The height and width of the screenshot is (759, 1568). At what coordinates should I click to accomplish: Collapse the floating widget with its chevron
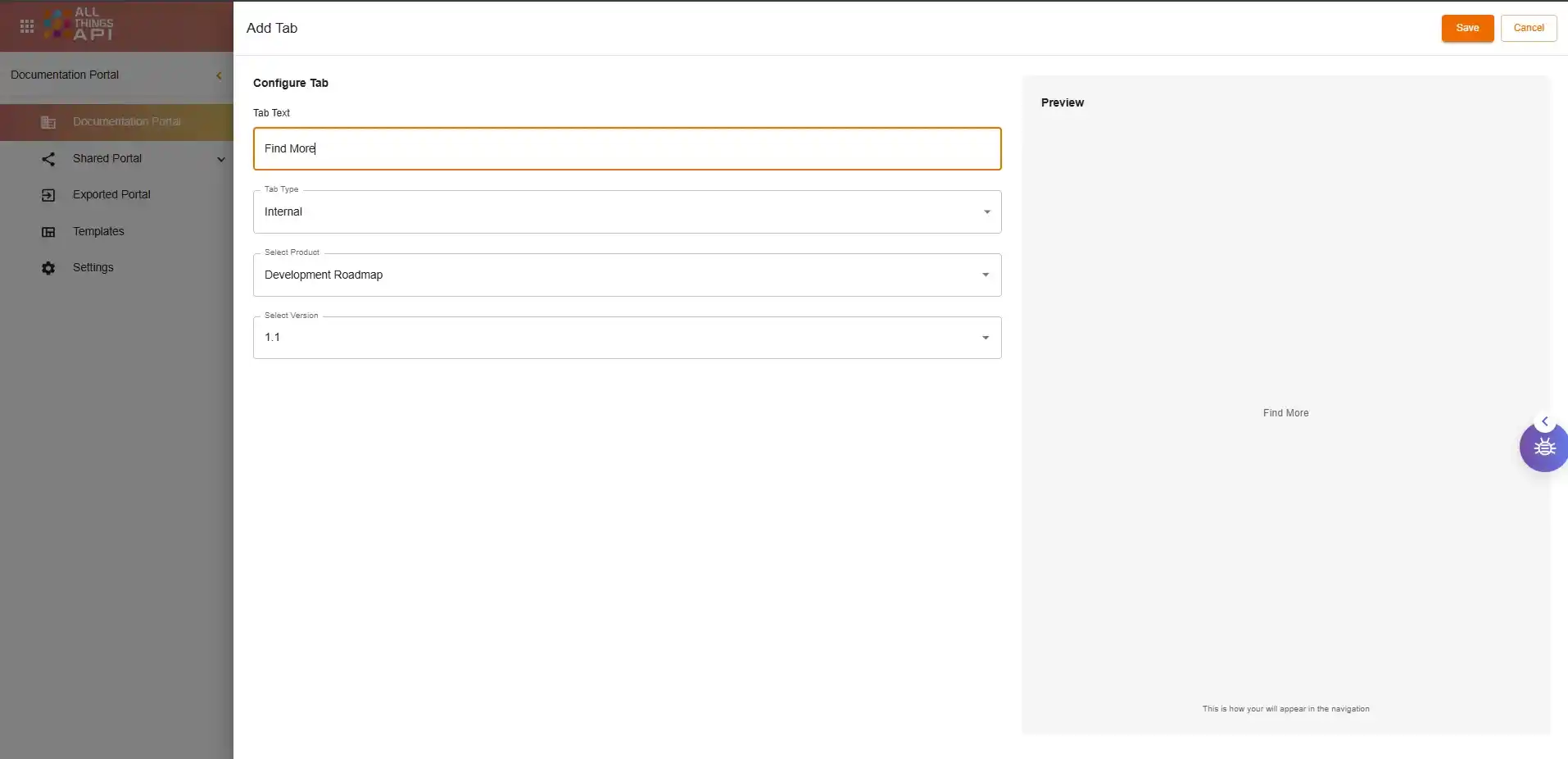point(1545,421)
